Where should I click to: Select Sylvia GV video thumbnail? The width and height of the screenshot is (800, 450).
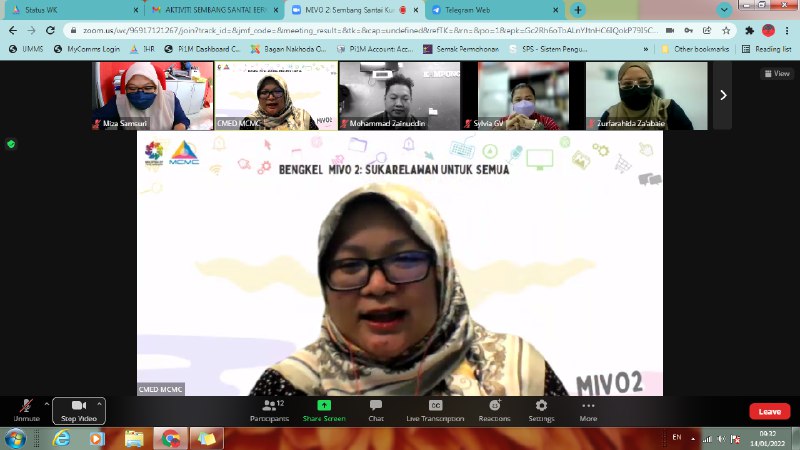[x=523, y=96]
